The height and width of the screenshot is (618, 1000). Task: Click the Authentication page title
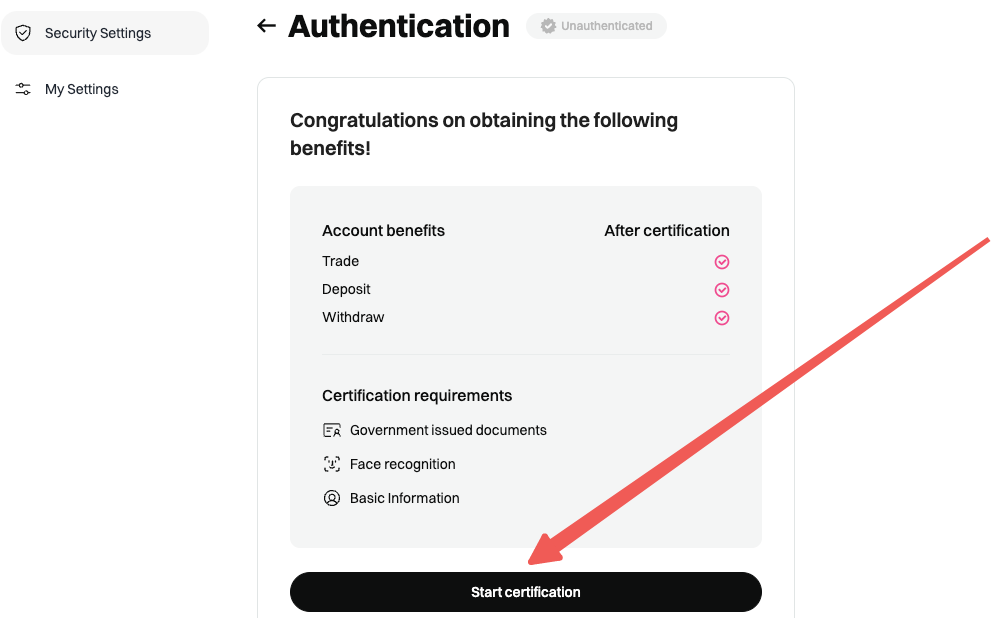tap(399, 26)
